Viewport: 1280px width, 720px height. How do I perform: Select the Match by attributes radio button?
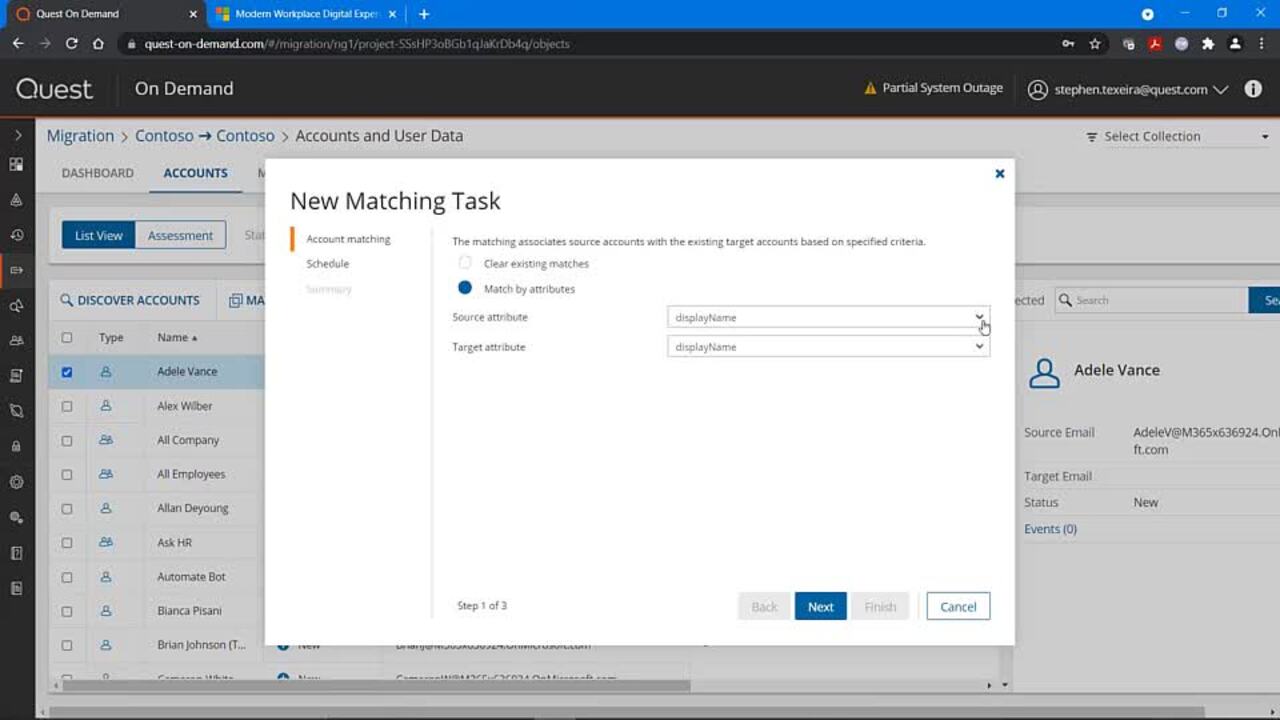(x=465, y=287)
